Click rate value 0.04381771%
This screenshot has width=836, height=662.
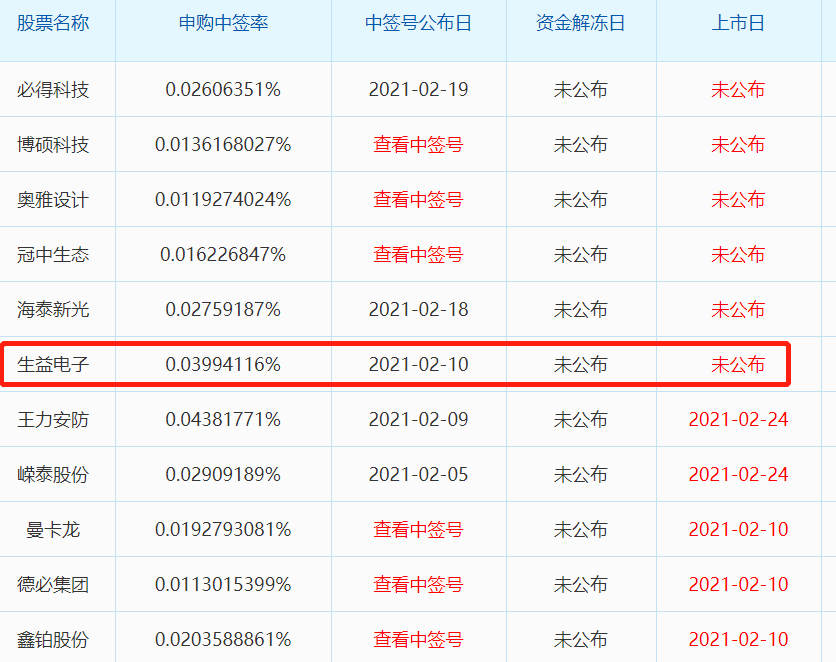[x=223, y=419]
